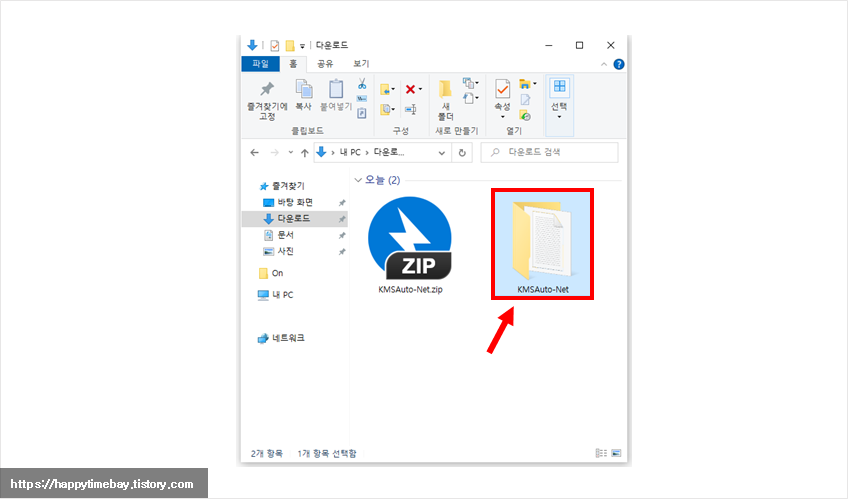Image resolution: width=848 pixels, height=499 pixels.
Task: Click the Edit file icon in the 열기 group
Action: pyautogui.click(x=525, y=99)
